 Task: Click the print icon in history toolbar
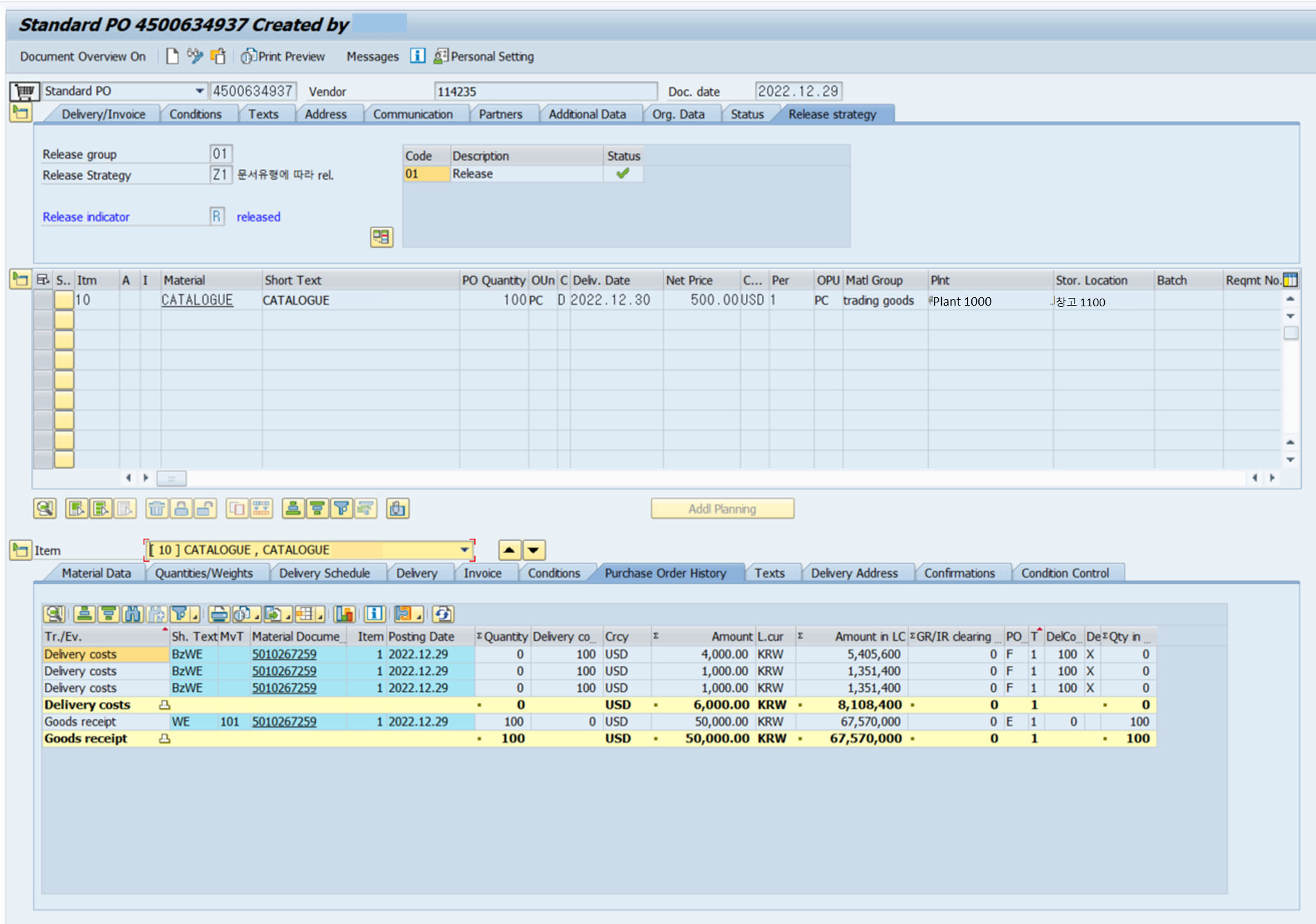point(219,615)
